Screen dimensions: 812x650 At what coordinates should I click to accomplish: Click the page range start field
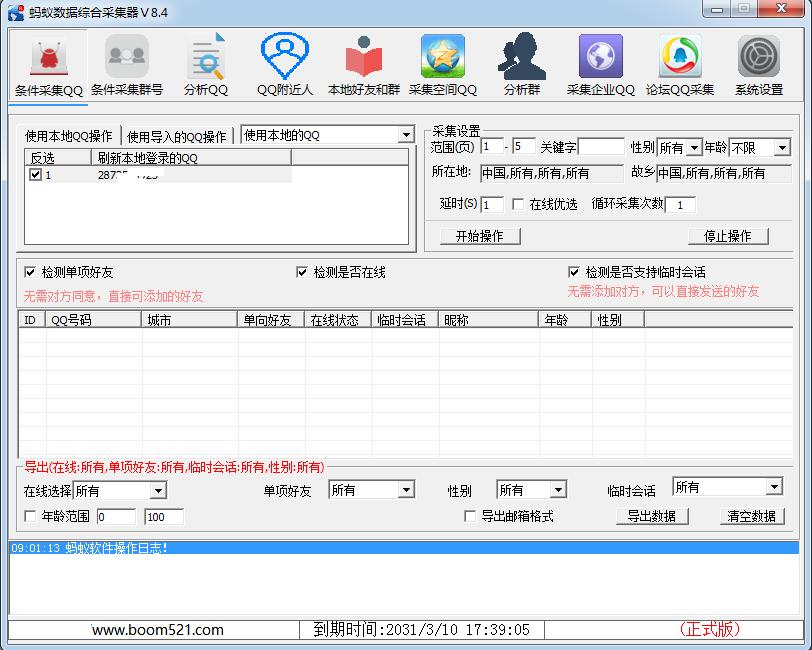click(492, 147)
